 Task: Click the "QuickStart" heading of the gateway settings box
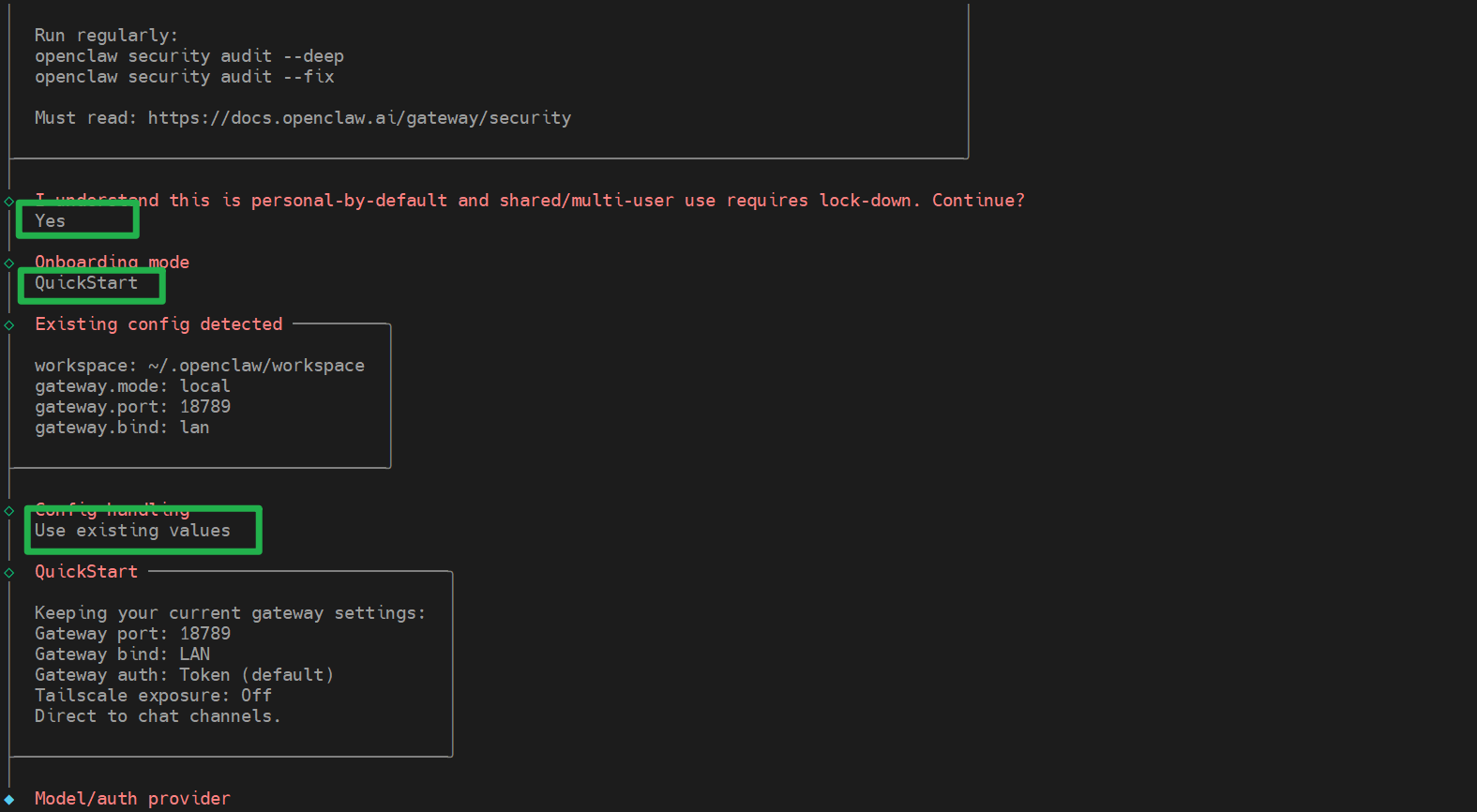pos(86,572)
